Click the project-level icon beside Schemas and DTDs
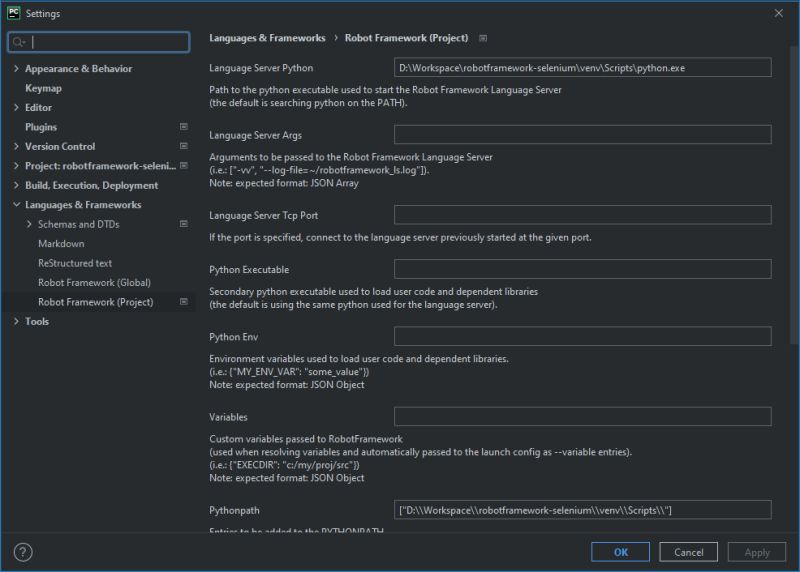Image resolution: width=800 pixels, height=572 pixels. [x=184, y=224]
